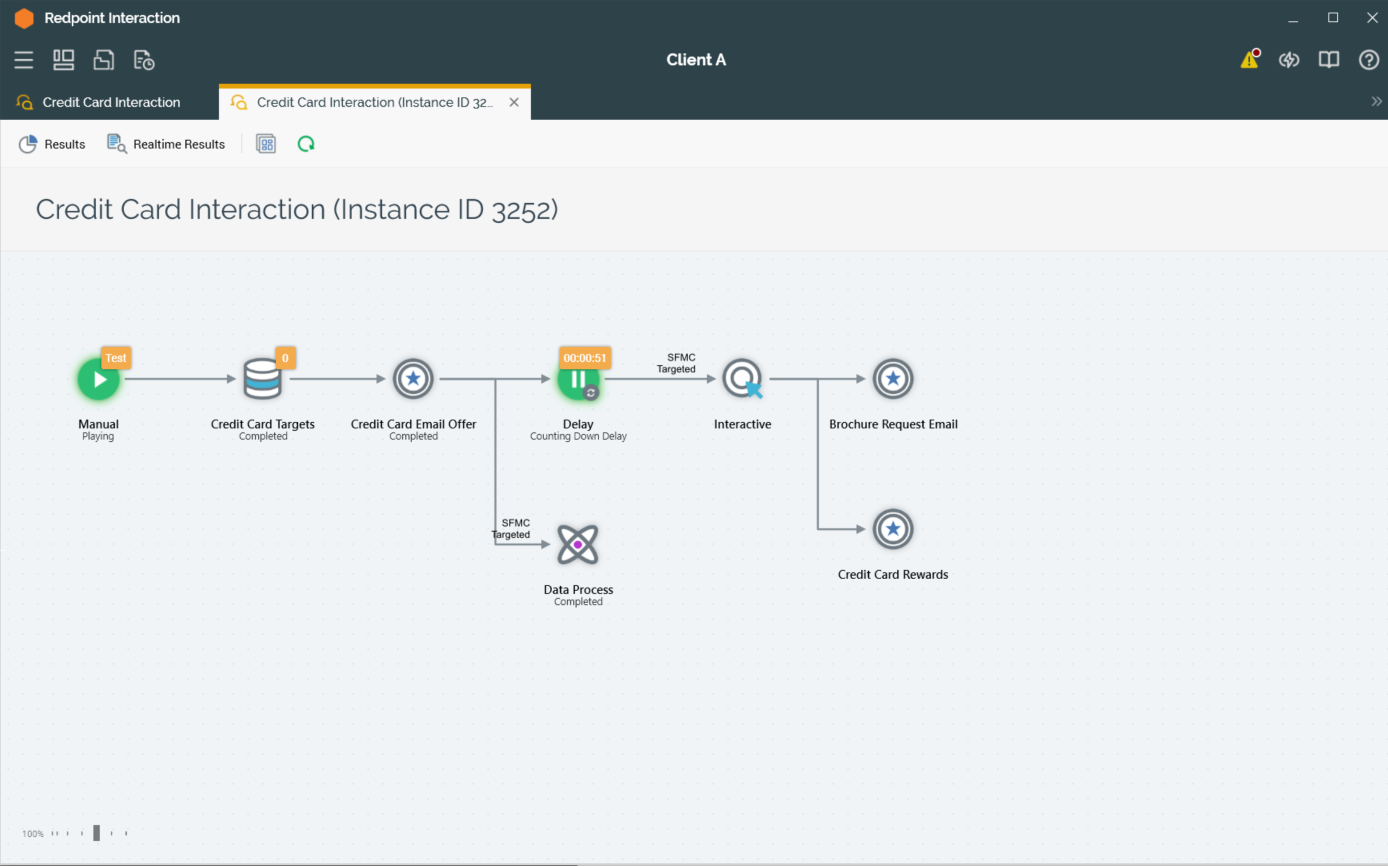Close the Instance ID tab
Image resolution: width=1388 pixels, height=866 pixels.
click(514, 102)
